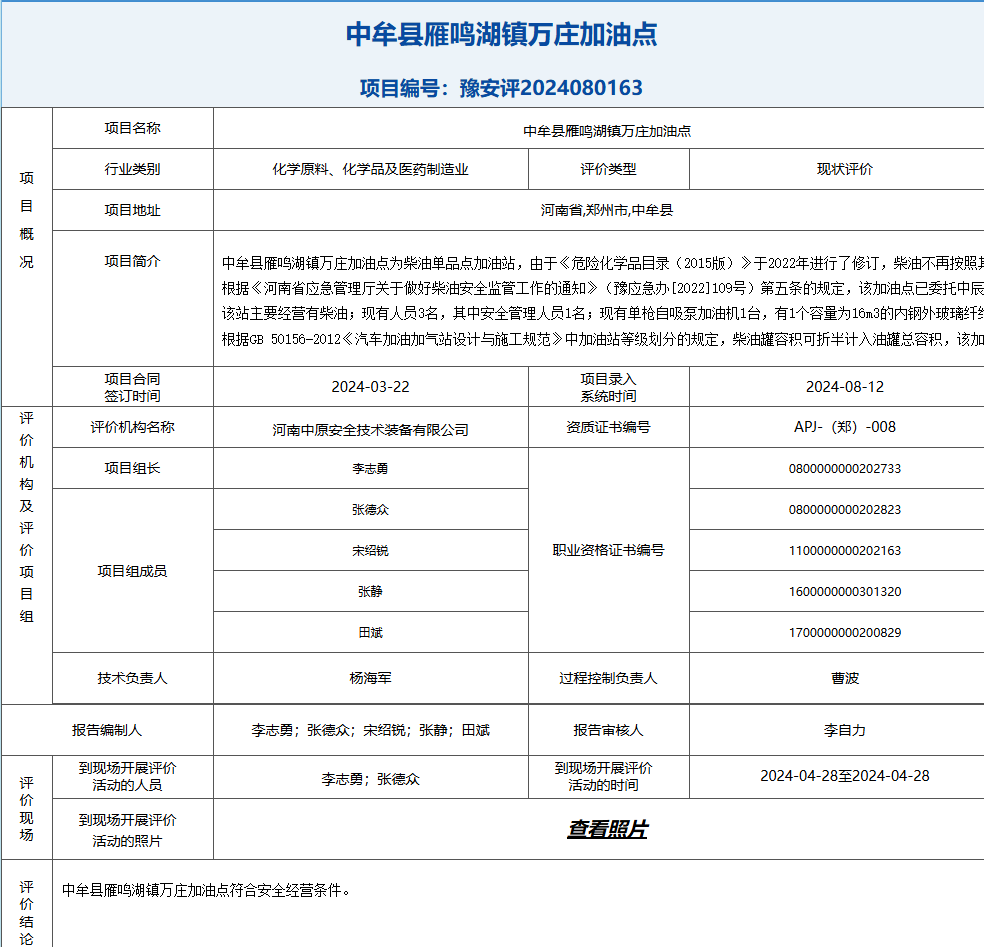The width and height of the screenshot is (984, 947).
Task: Click the 资质证书编号 label
Action: pos(608,427)
